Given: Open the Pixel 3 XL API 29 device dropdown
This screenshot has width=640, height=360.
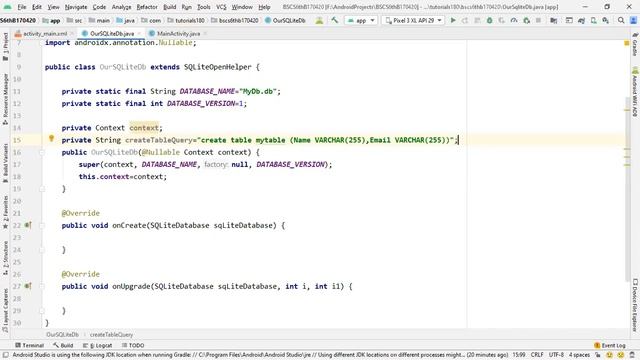Looking at the screenshot, I should [413, 20].
